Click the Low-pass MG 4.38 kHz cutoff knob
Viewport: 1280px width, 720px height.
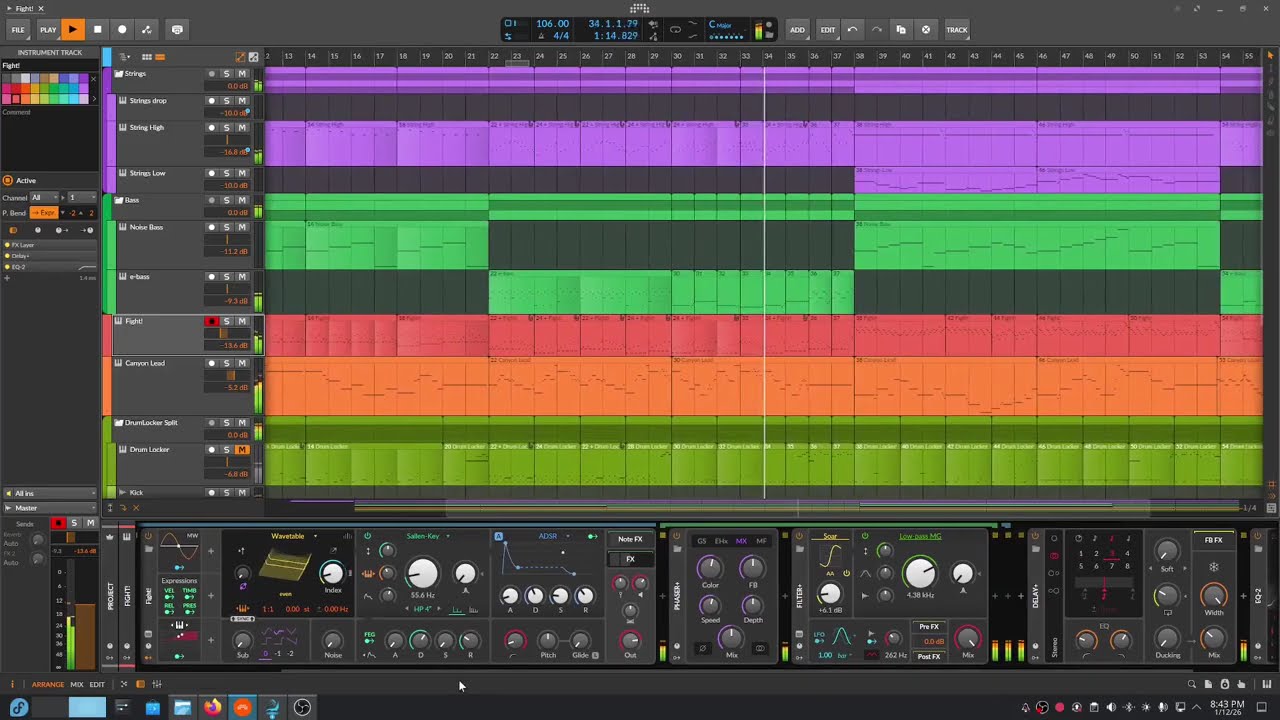click(919, 573)
